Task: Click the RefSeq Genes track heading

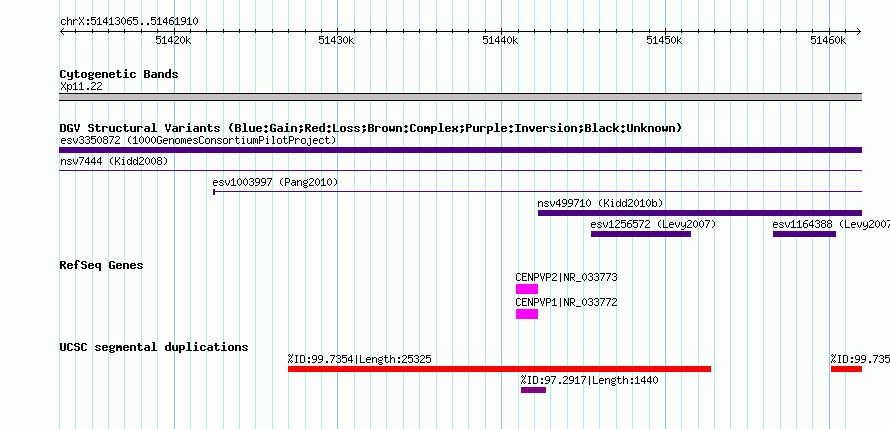Action: click(x=102, y=265)
